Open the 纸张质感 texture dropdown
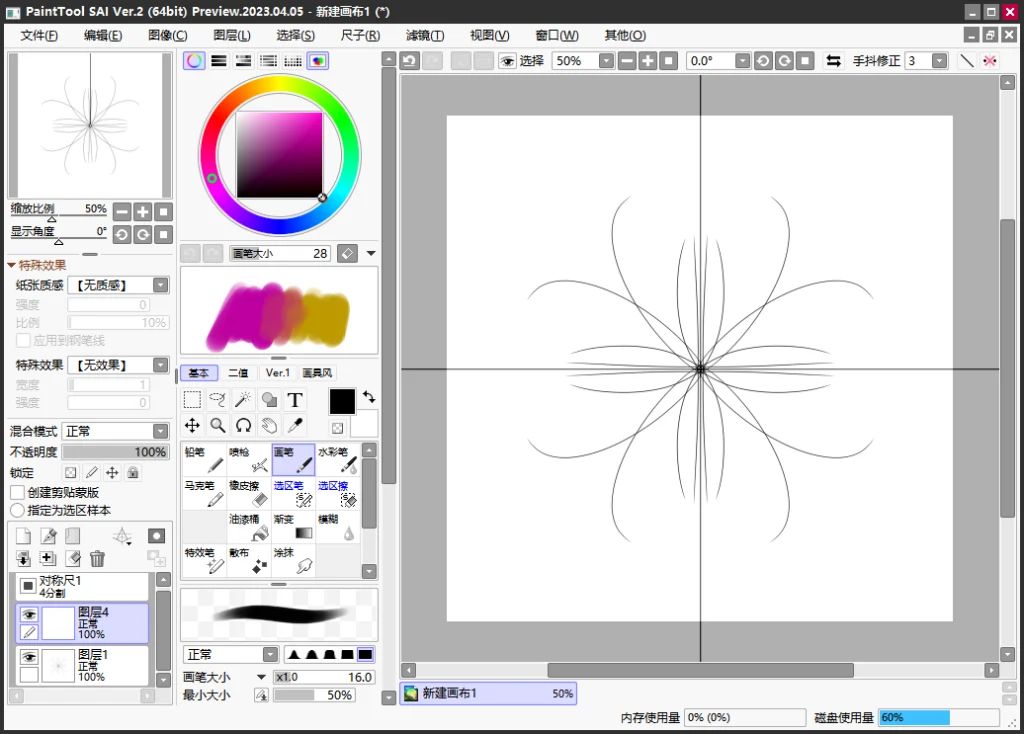The image size is (1024, 734). coord(123,285)
